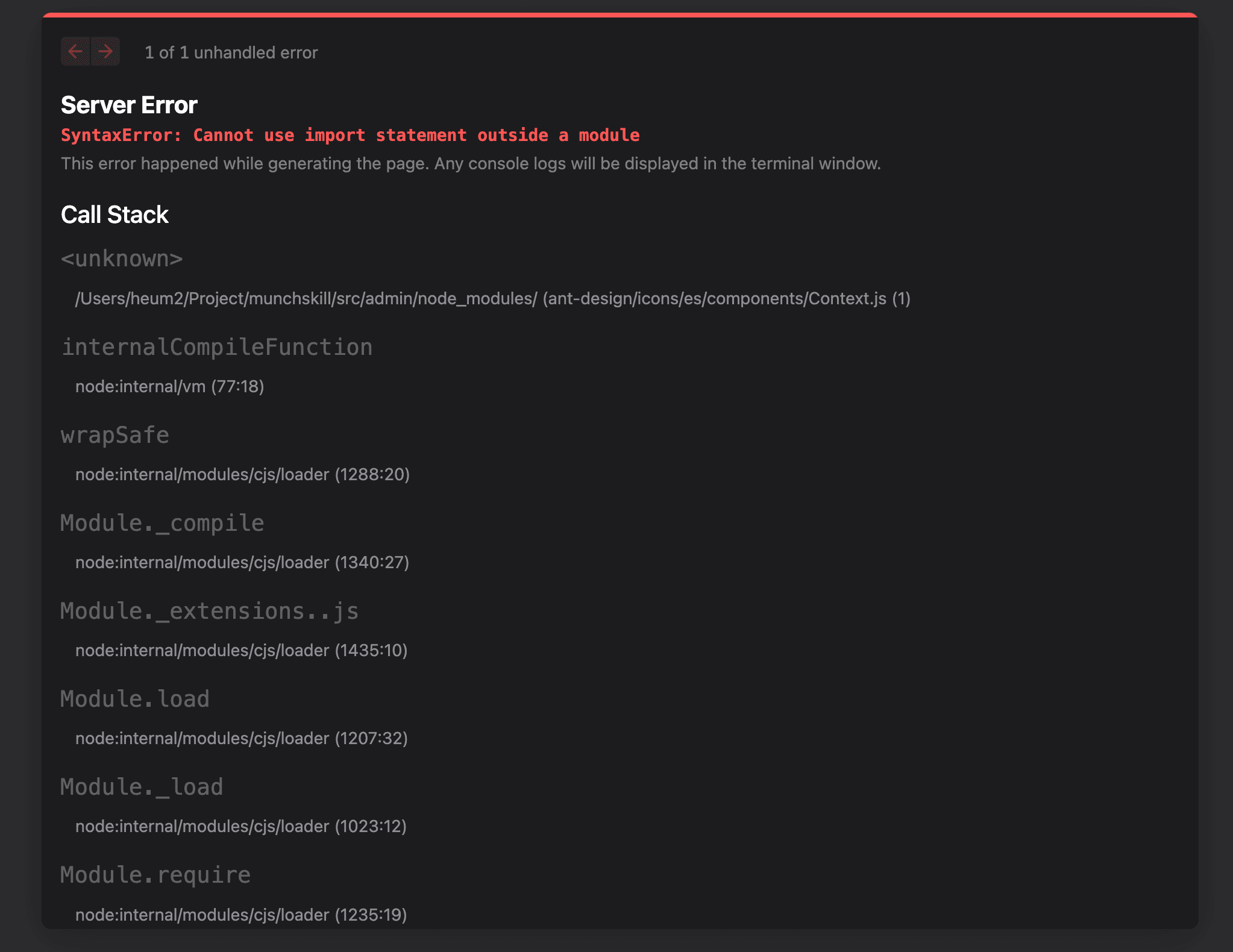Image resolution: width=1233 pixels, height=952 pixels.
Task: Click the next error arrow icon
Action: (105, 52)
